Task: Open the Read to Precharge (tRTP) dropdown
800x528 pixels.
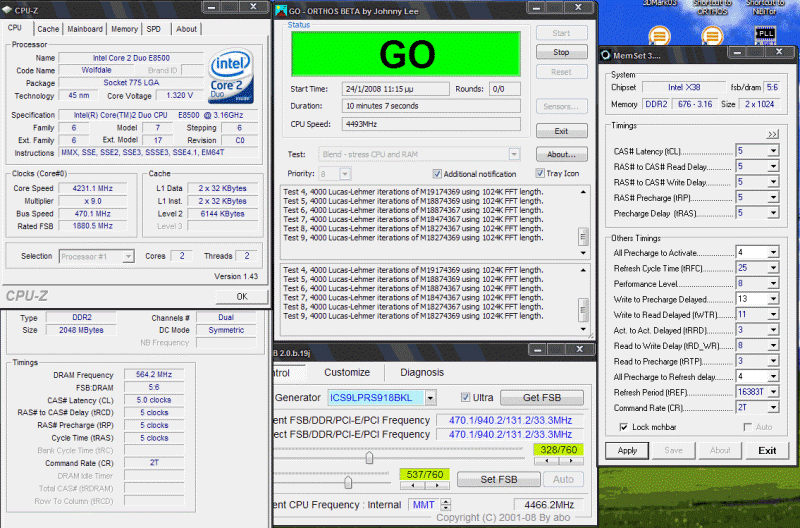Action: (x=773, y=361)
